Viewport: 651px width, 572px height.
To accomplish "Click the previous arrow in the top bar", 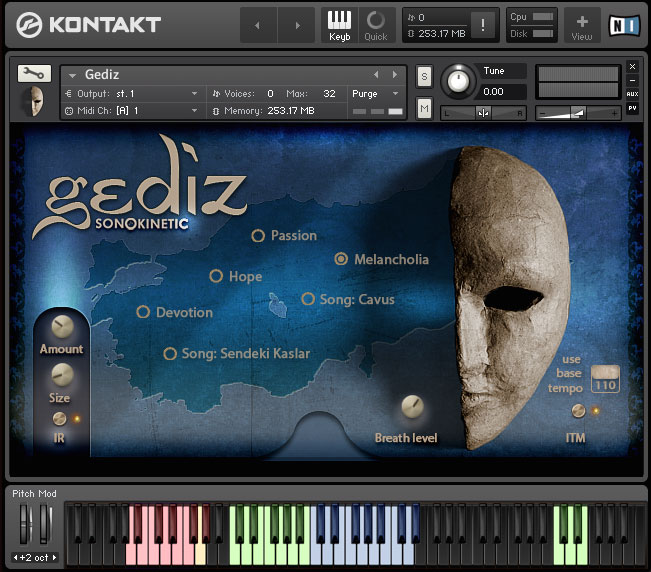I will pos(258,25).
